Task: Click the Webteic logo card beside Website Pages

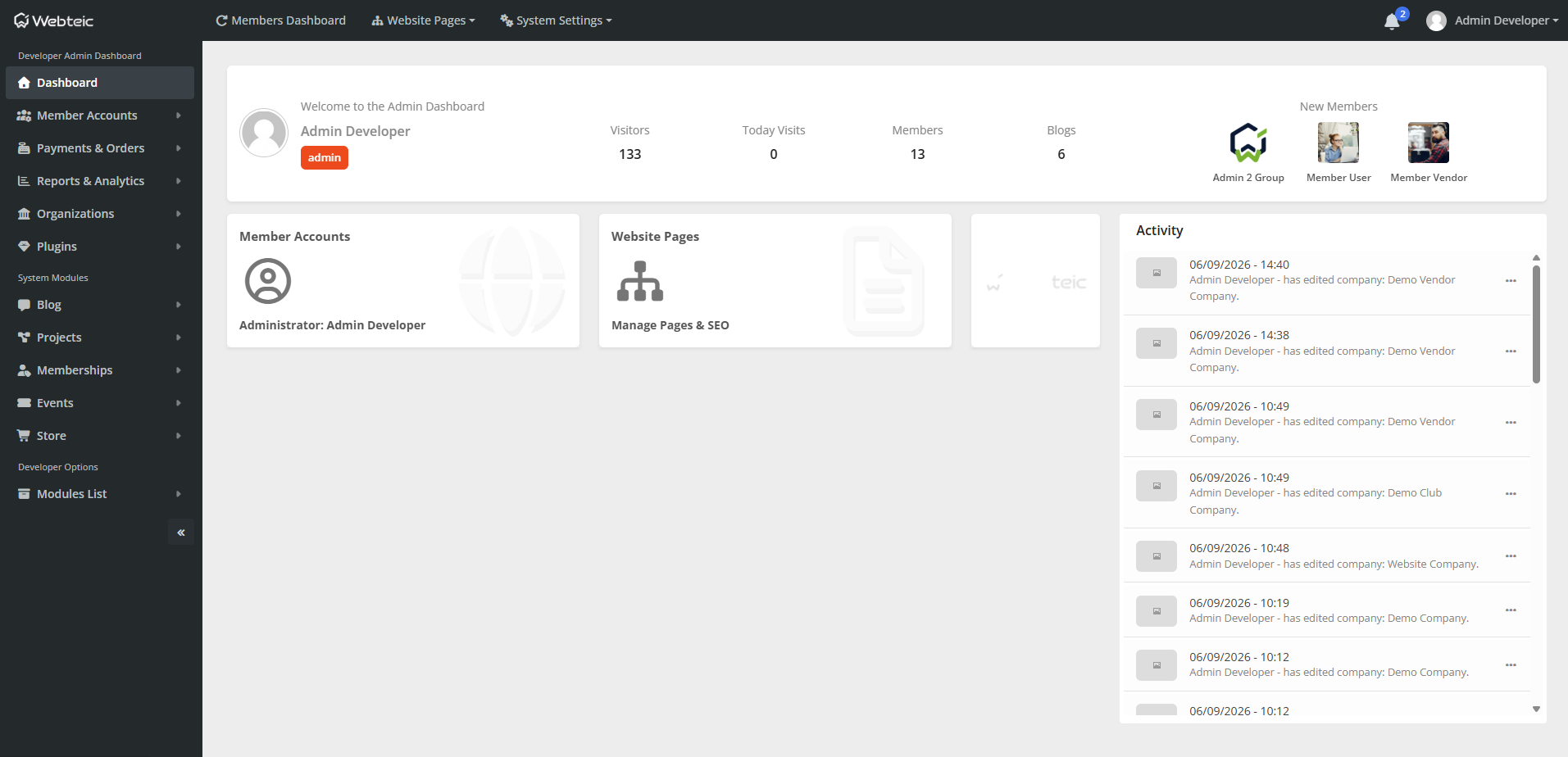Action: 1035,281
